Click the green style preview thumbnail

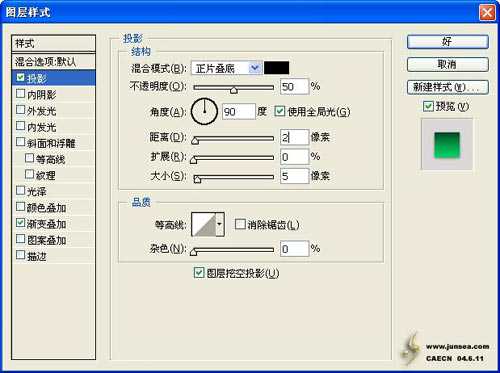[447, 145]
